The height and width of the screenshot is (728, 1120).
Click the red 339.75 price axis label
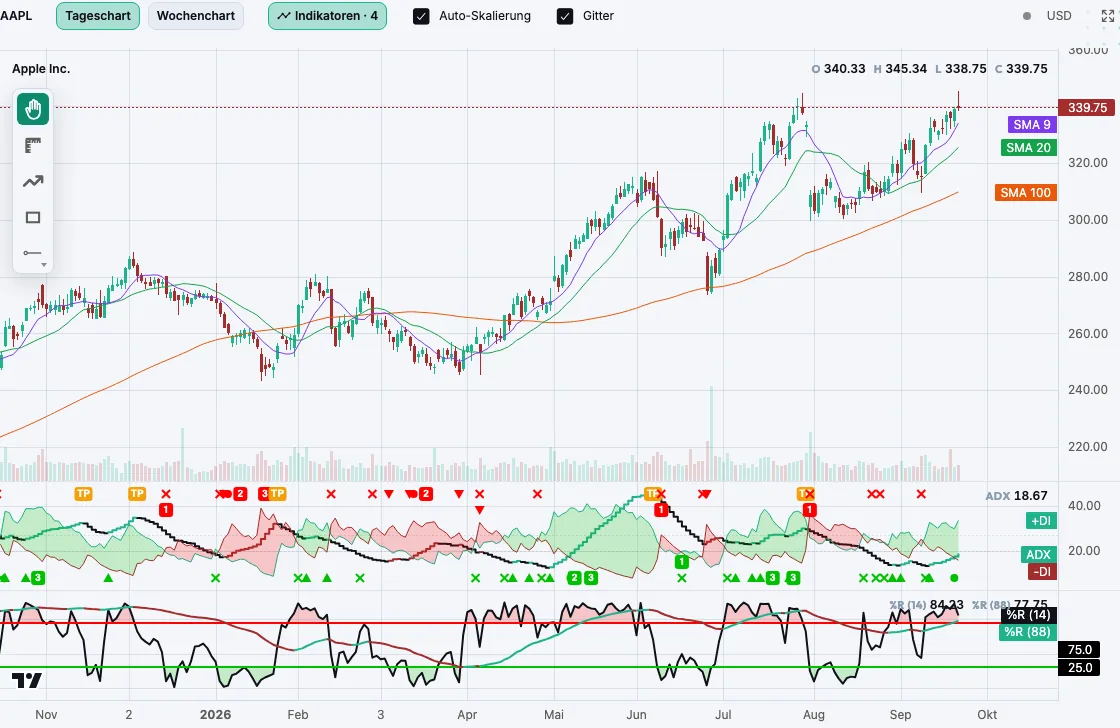[x=1087, y=108]
